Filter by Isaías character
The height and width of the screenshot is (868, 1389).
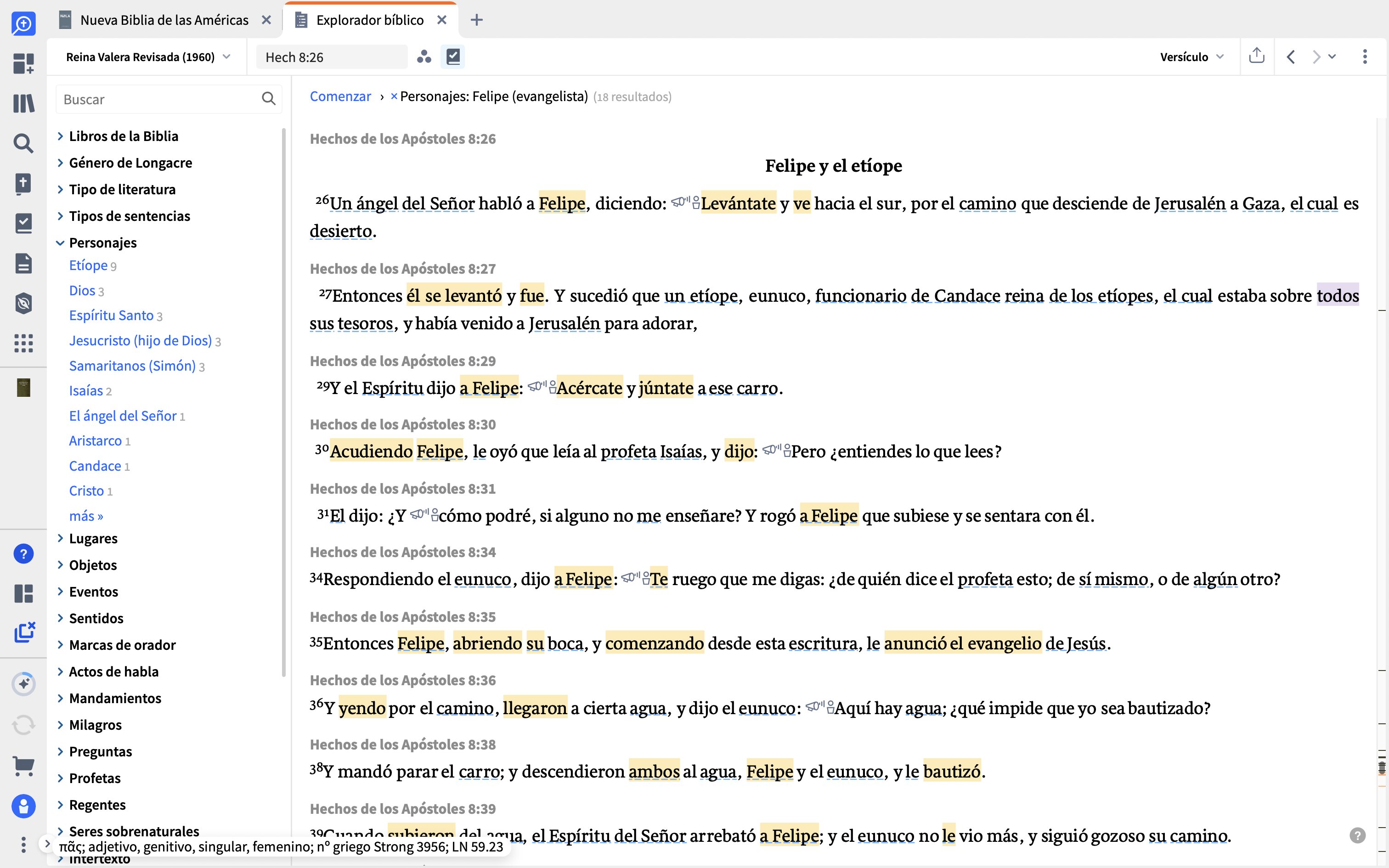coord(86,390)
